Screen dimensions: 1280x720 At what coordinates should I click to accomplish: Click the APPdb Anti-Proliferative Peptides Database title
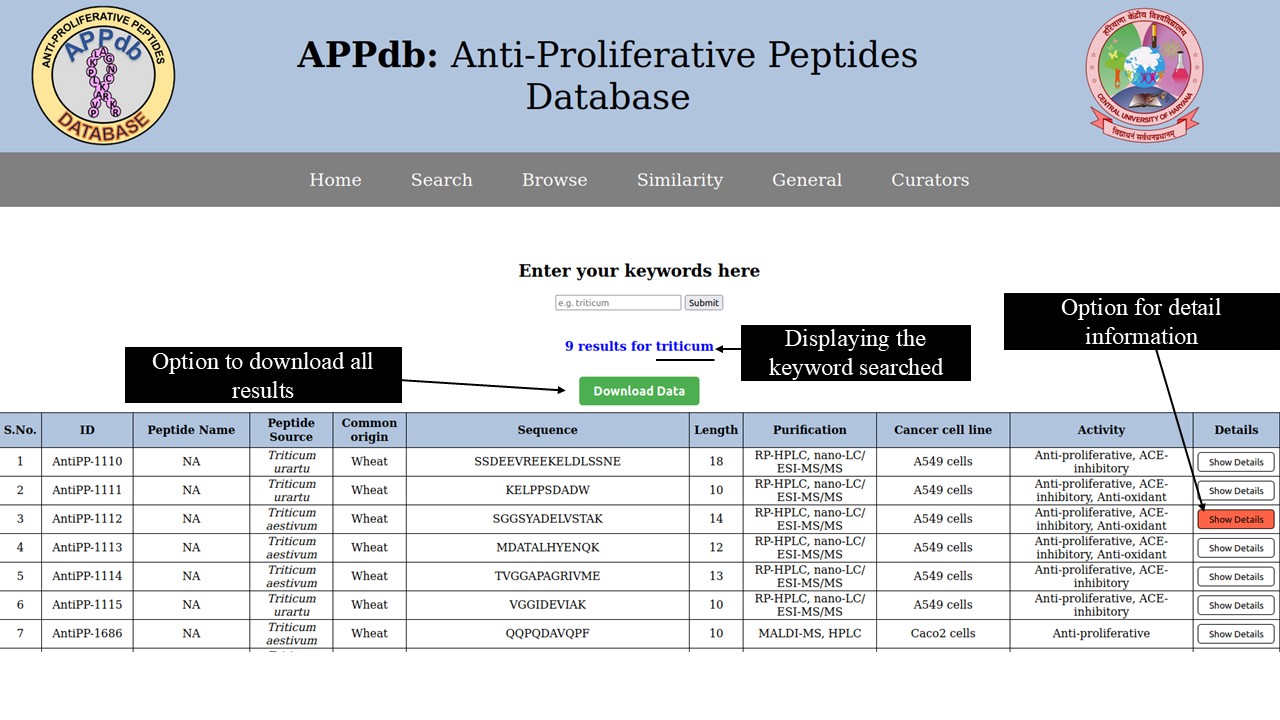(x=607, y=75)
